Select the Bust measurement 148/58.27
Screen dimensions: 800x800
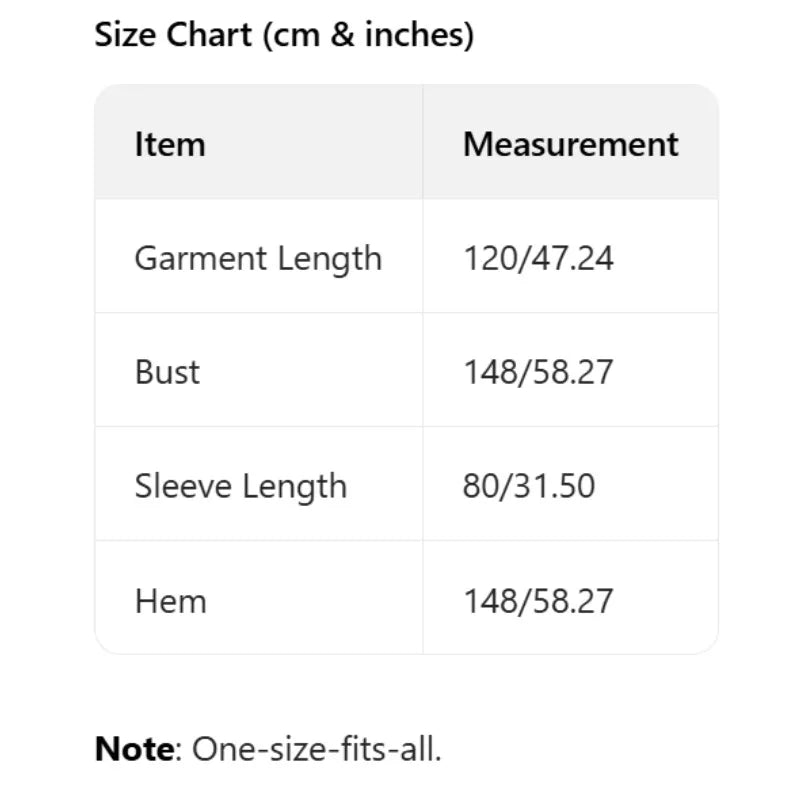coord(538,372)
